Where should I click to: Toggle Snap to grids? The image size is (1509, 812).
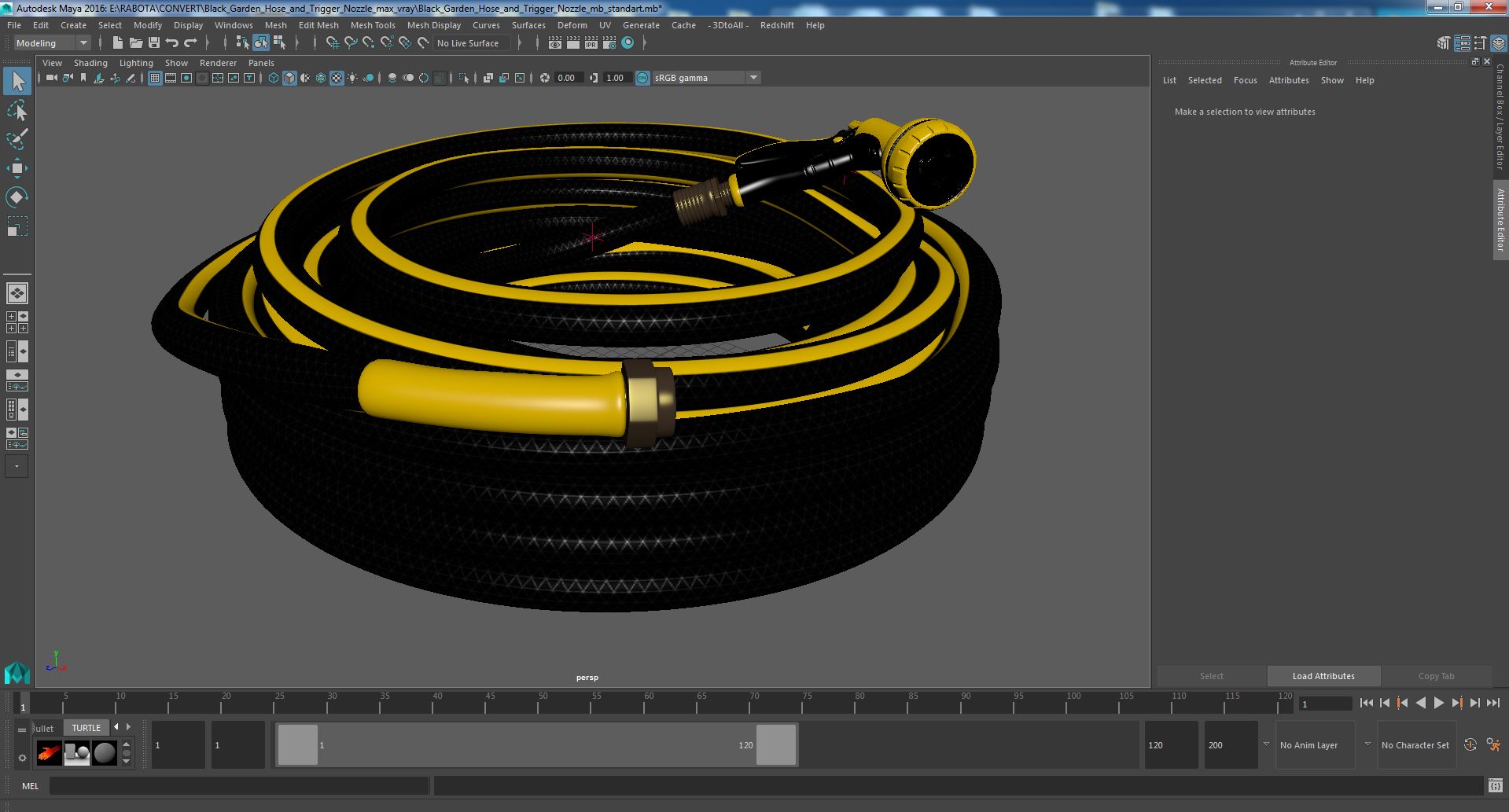(x=333, y=43)
